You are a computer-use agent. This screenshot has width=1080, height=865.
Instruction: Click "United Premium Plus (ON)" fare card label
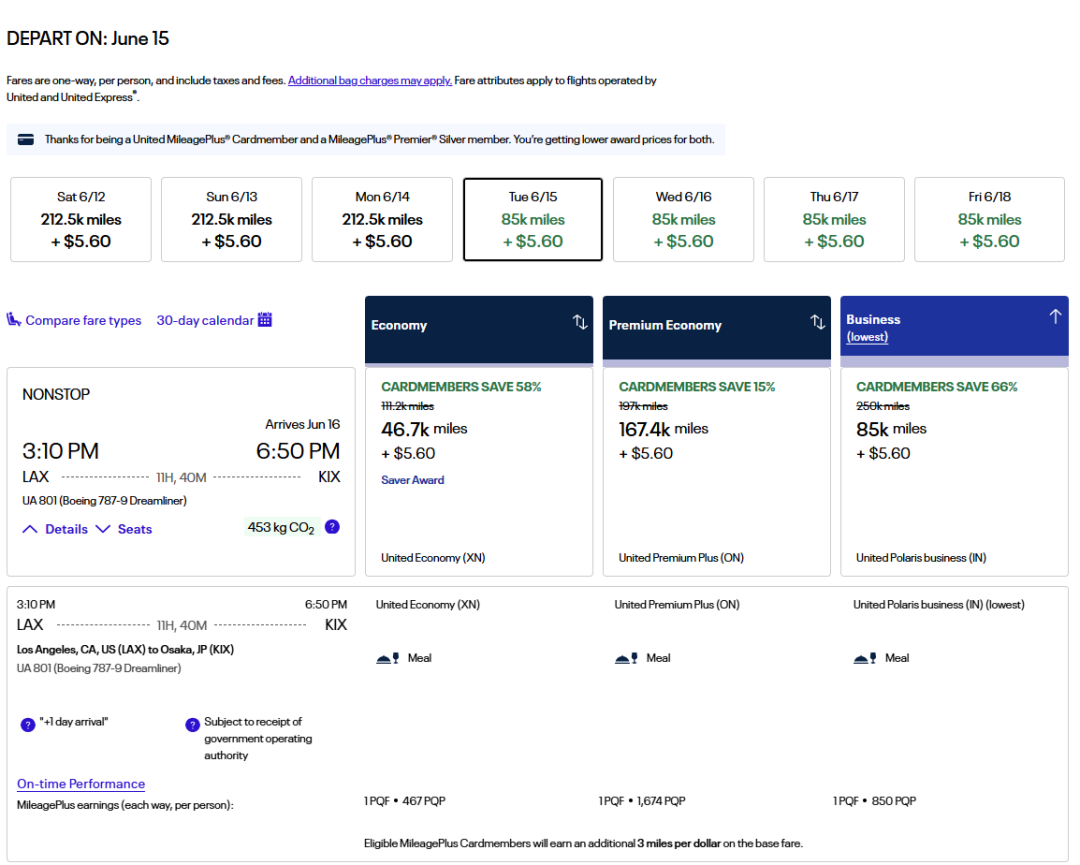(681, 558)
